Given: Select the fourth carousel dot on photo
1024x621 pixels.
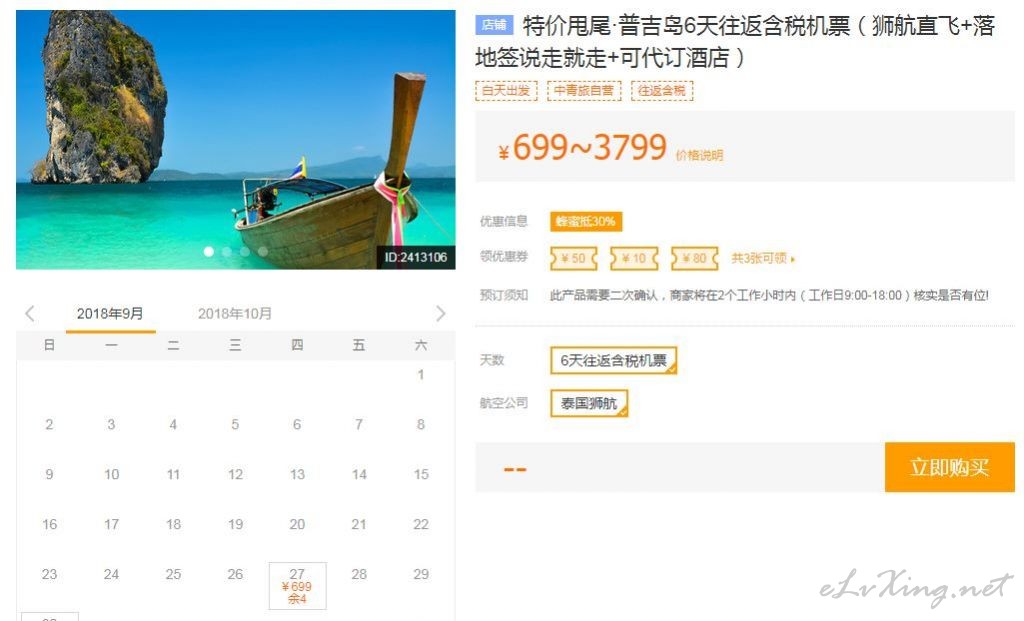Looking at the screenshot, I should click(263, 251).
